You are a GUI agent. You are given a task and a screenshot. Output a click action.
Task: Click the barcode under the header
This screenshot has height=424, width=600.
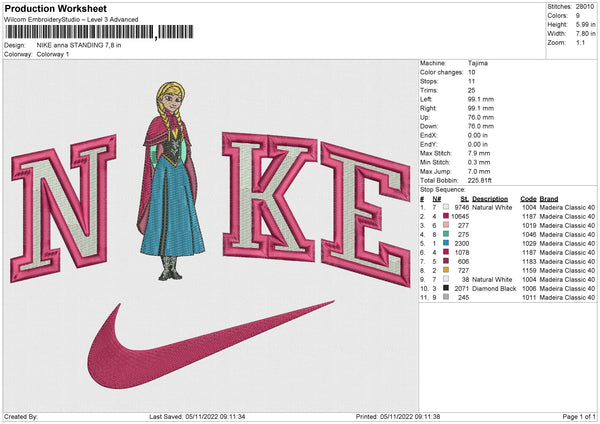(x=99, y=32)
